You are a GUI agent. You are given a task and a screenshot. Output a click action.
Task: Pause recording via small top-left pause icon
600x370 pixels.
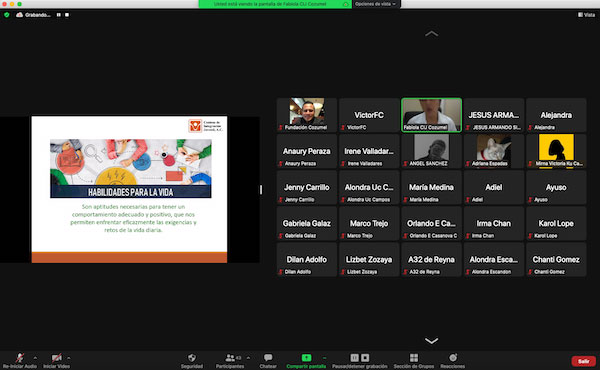(x=59, y=15)
